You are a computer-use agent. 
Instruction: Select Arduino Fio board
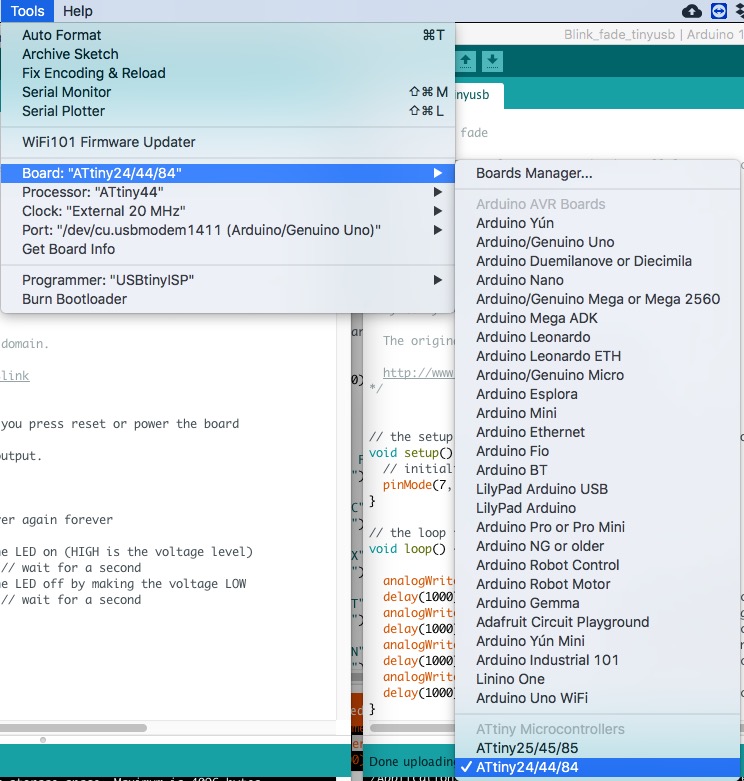598,451
